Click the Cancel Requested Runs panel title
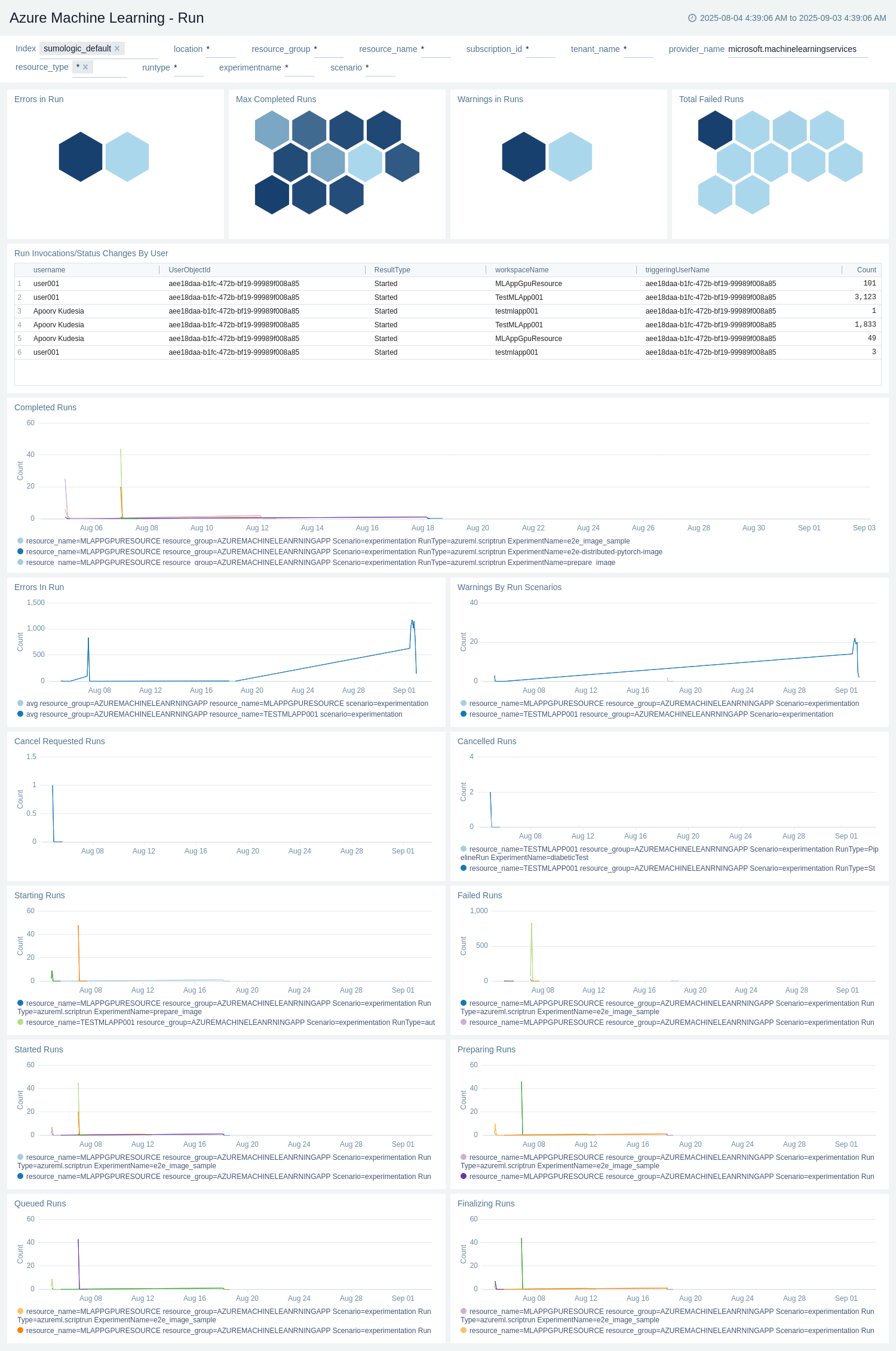The height and width of the screenshot is (1351, 896). tap(60, 741)
